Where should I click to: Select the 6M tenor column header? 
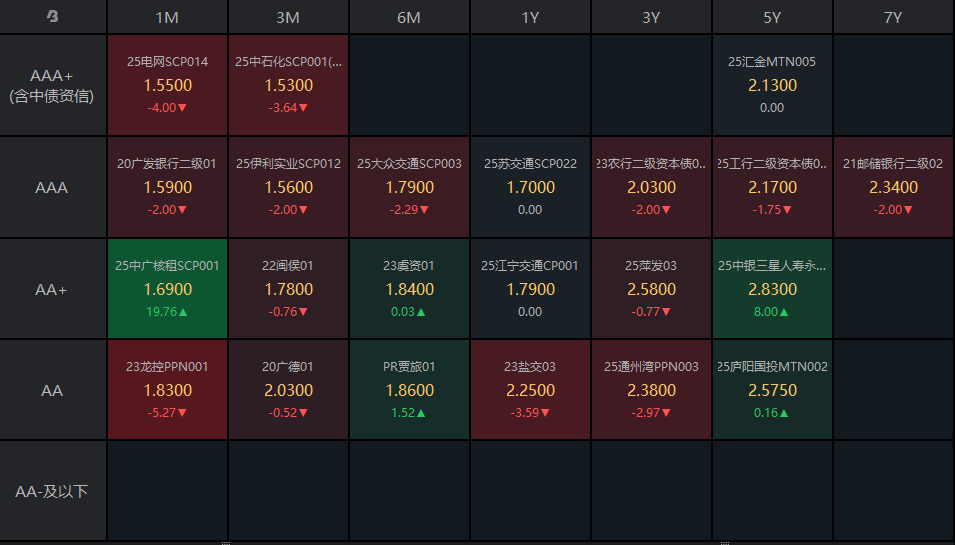tap(409, 17)
